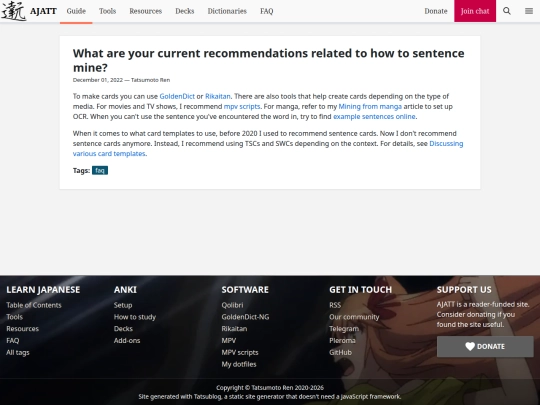Open the Guide nav tab
Image resolution: width=540 pixels, height=405 pixels.
click(76, 11)
